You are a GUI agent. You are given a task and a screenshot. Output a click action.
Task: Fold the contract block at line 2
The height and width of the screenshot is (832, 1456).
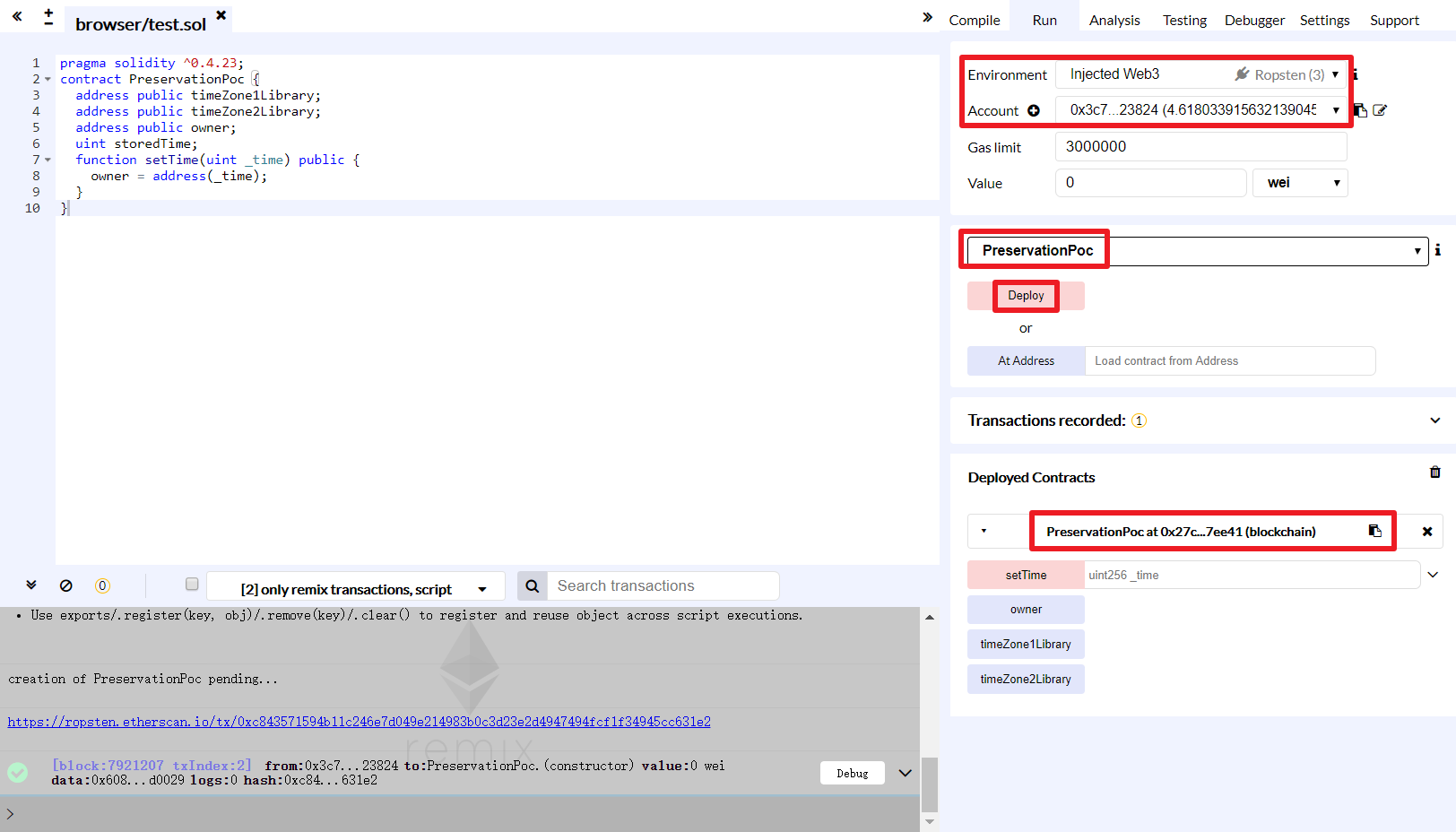[x=48, y=79]
